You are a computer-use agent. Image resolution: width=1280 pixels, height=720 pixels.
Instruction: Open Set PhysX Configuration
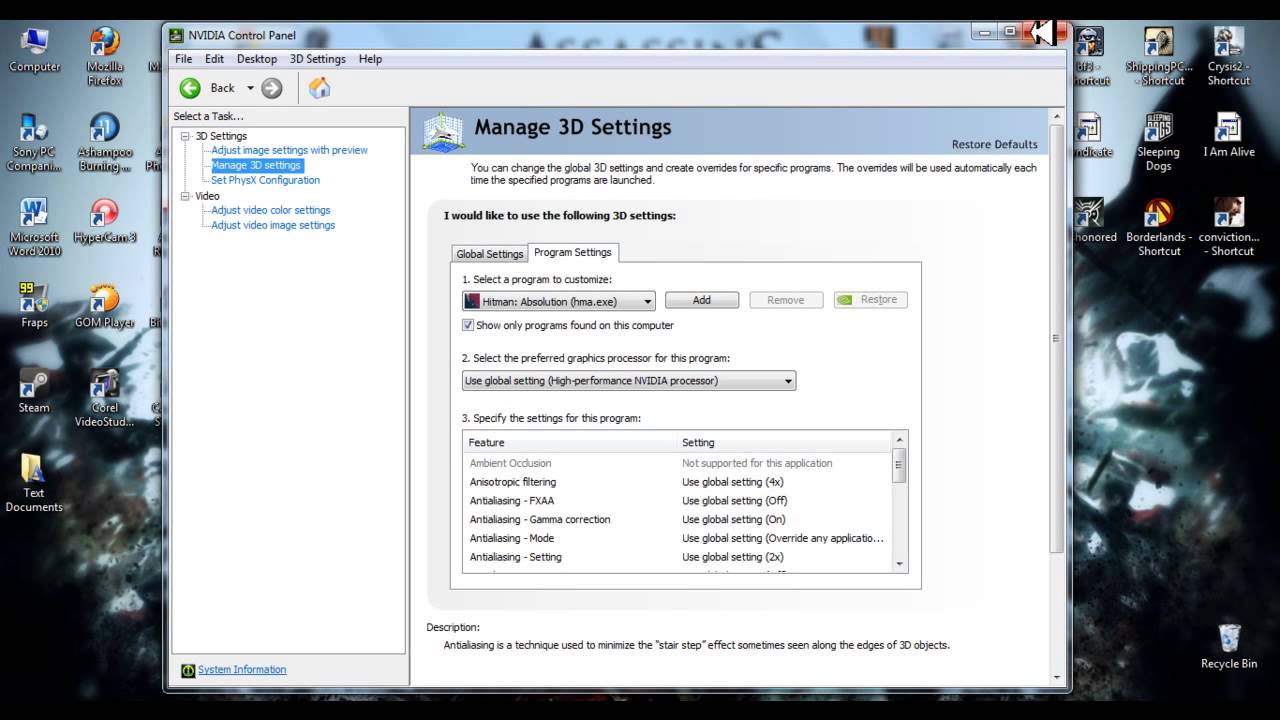point(266,180)
